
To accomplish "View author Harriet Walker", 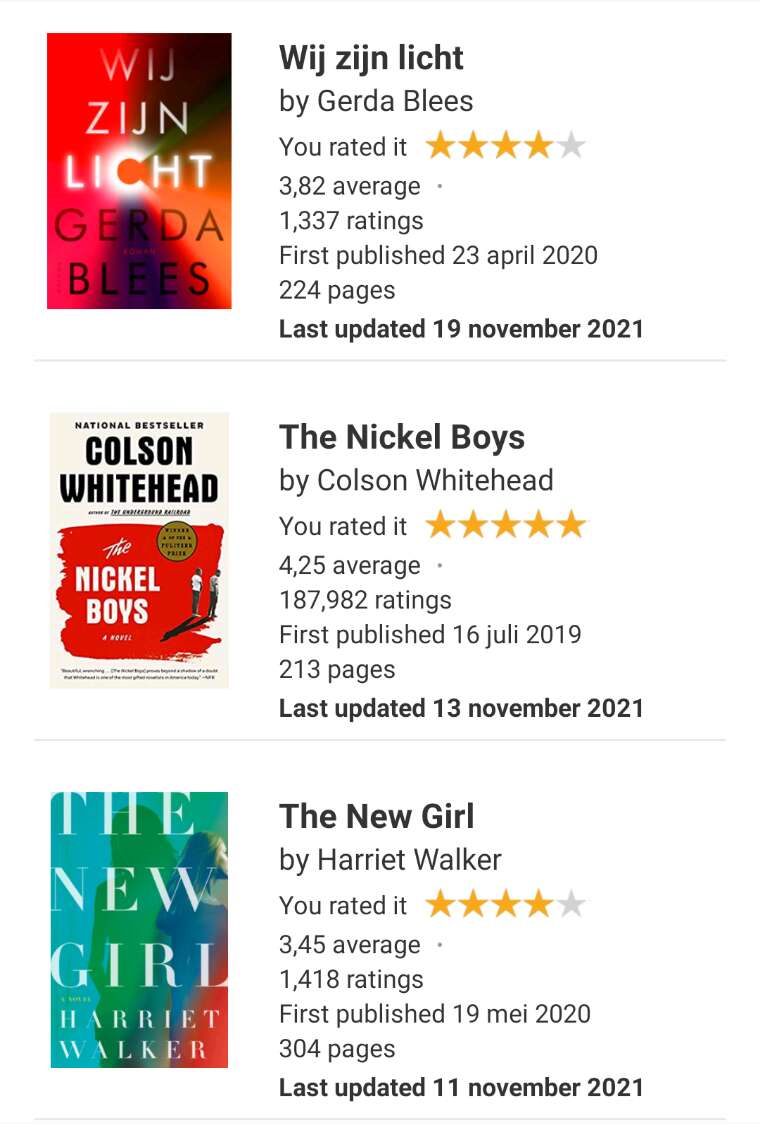I will [409, 859].
